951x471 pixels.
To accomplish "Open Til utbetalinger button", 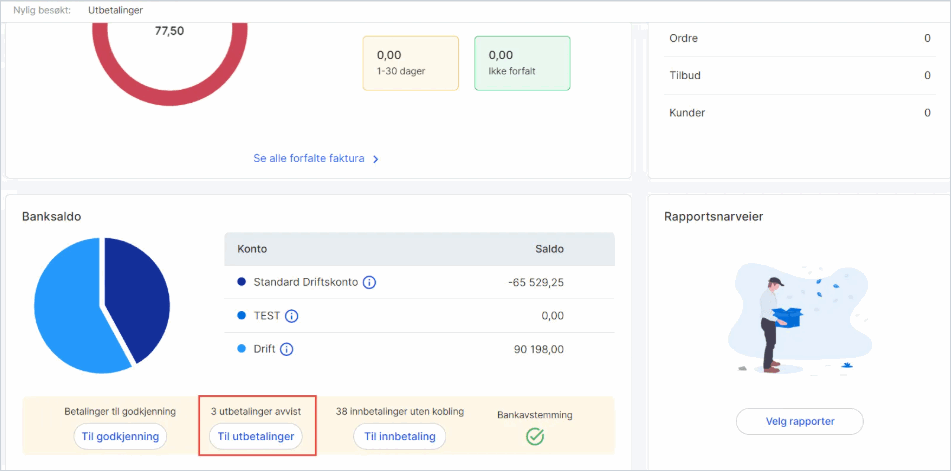I will coord(255,436).
